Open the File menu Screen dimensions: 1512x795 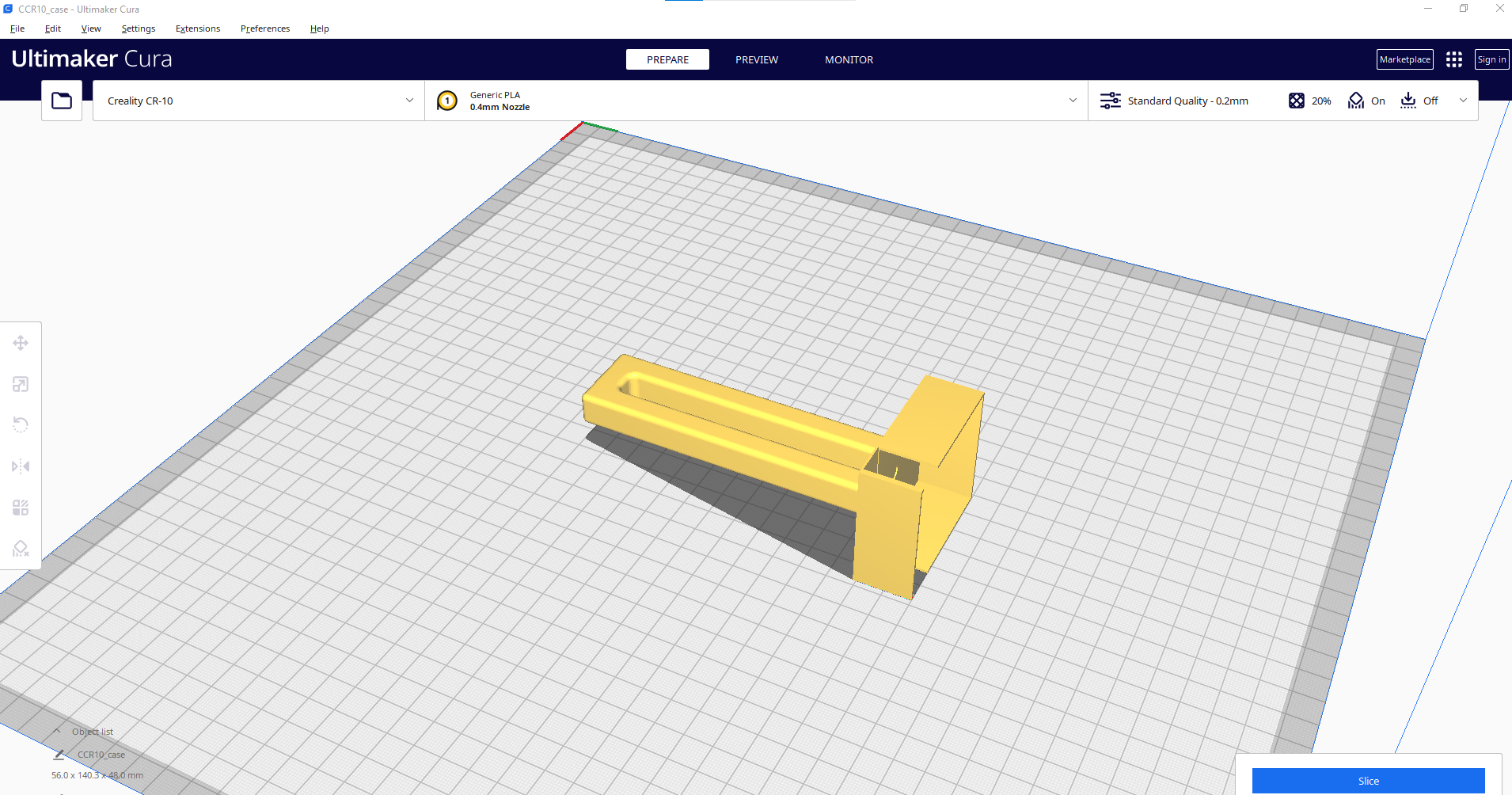coord(17,29)
